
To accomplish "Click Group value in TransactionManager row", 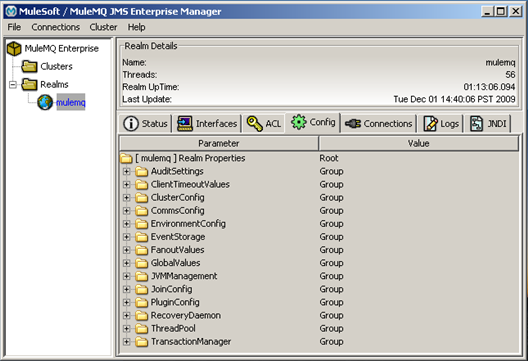I will point(331,342).
